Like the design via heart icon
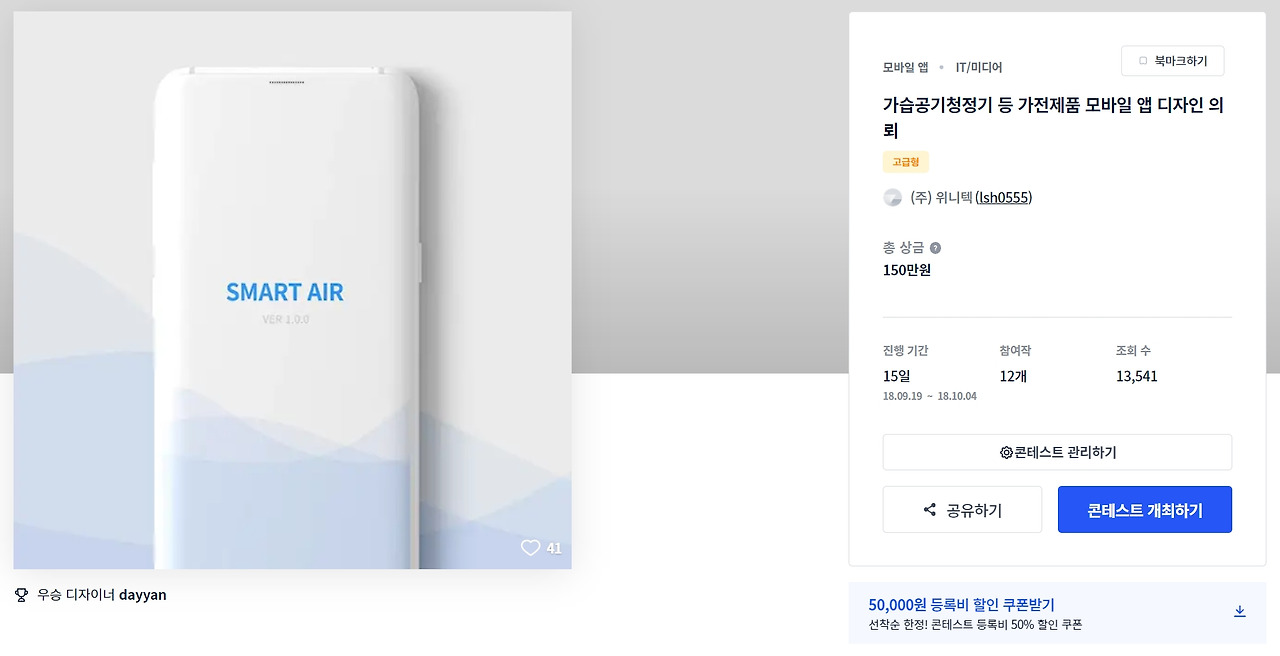1280x656 pixels. pos(530,548)
